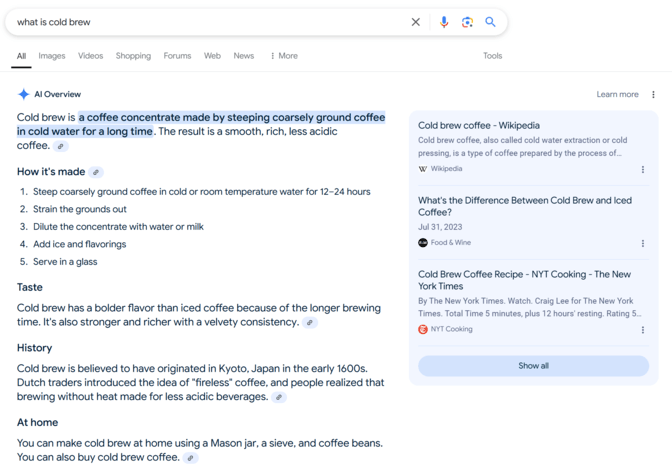Select the Shopping tab
672x469 pixels.
(133, 56)
